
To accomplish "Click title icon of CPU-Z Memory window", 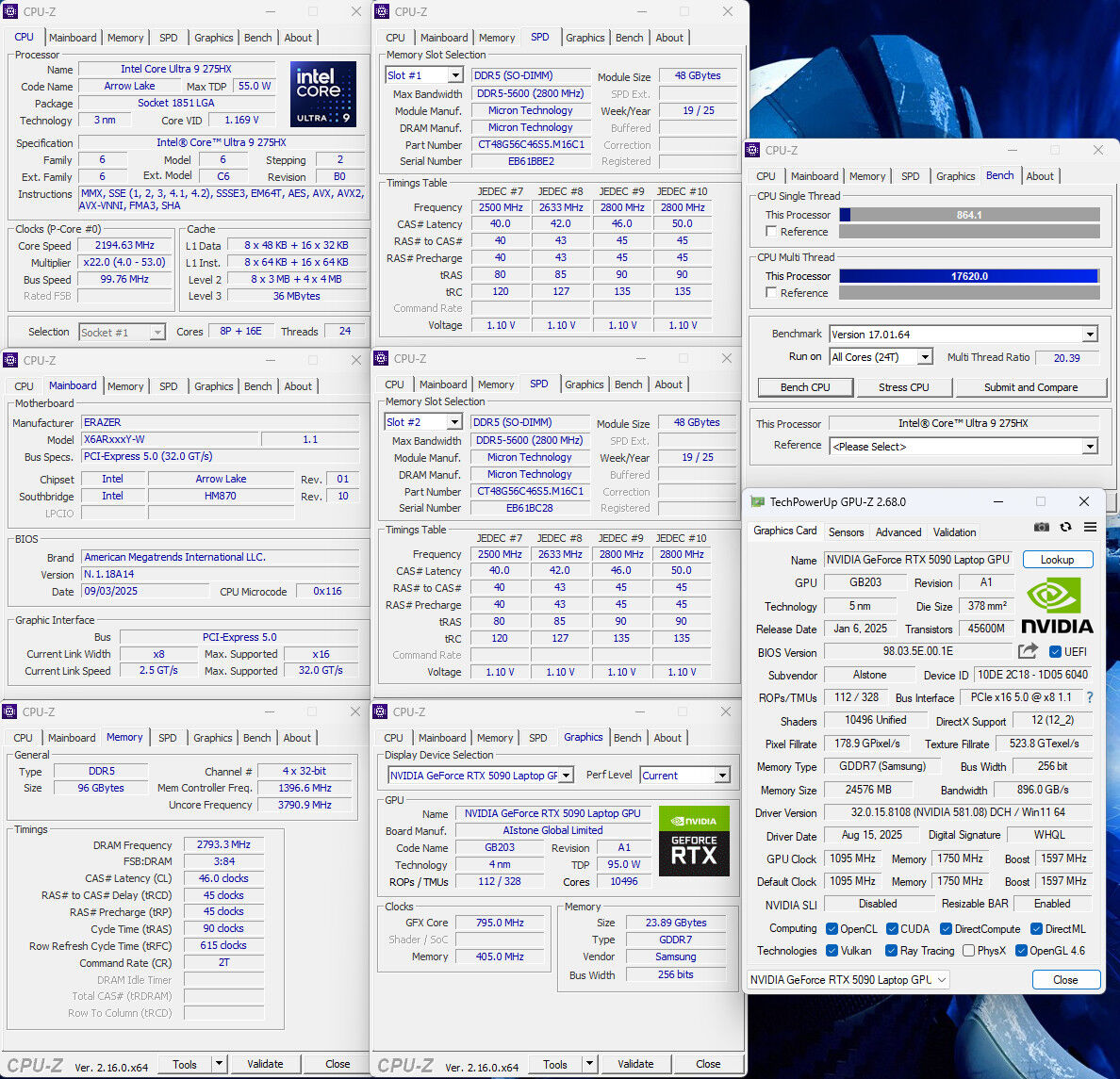I will pos(9,711).
